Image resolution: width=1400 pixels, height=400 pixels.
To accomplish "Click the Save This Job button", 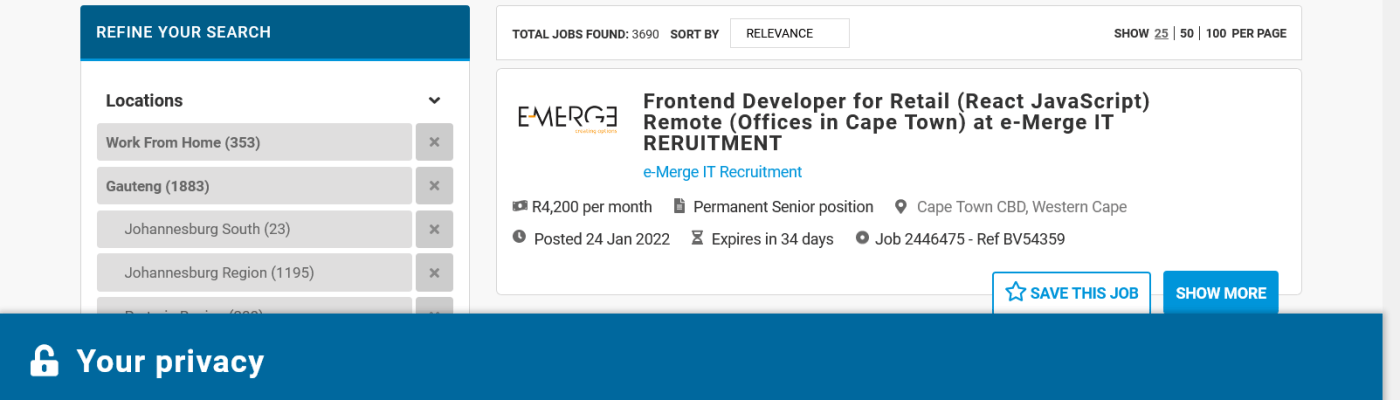I will coord(1071,293).
